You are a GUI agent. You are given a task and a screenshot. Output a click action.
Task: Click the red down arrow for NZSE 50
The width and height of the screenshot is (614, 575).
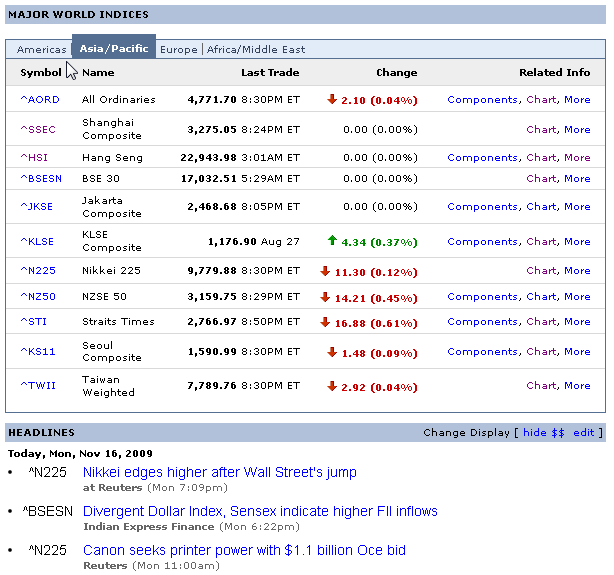pyautogui.click(x=325, y=297)
